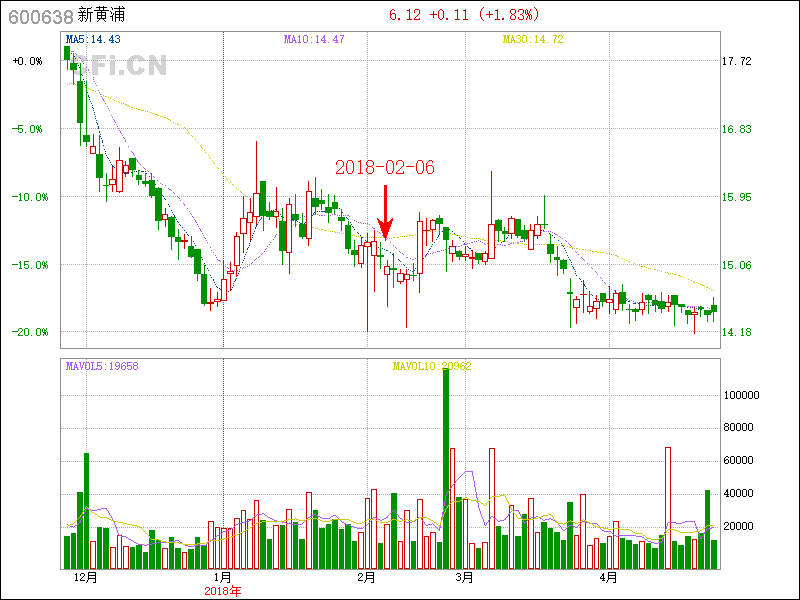Select the 12月 marker on the time axis
Image resolution: width=800 pixels, height=600 pixels.
click(86, 577)
